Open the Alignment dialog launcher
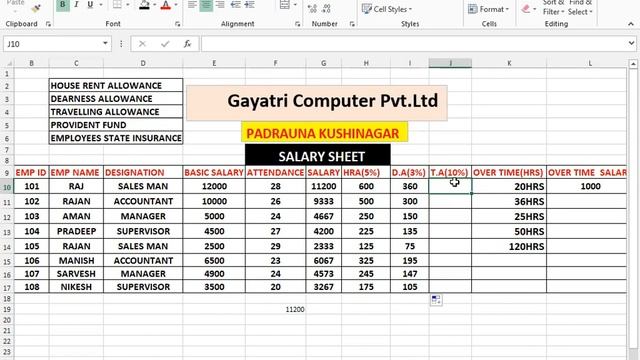Viewport: 640px width, 360px height. [298, 24]
